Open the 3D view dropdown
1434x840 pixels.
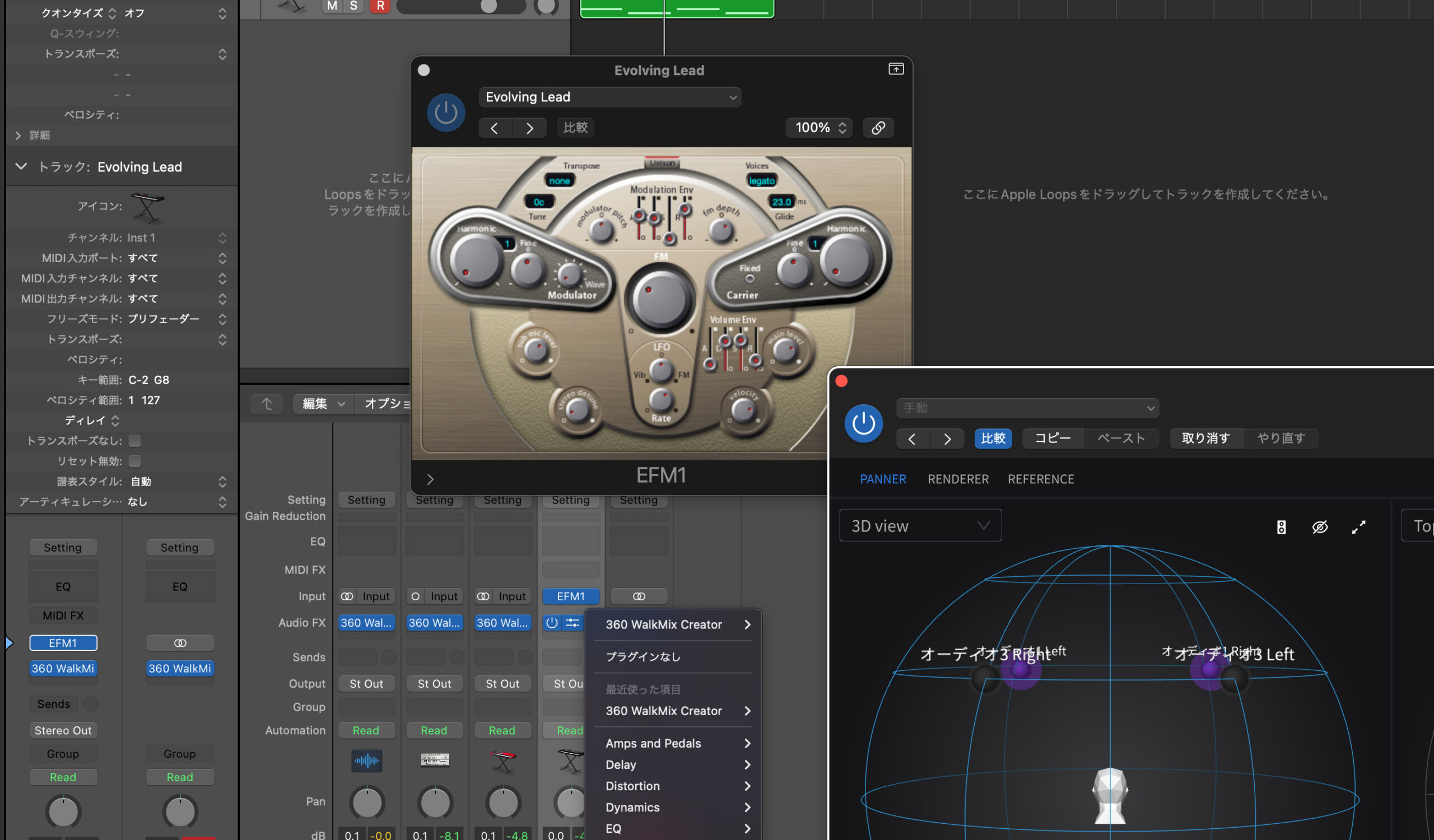tap(920, 525)
